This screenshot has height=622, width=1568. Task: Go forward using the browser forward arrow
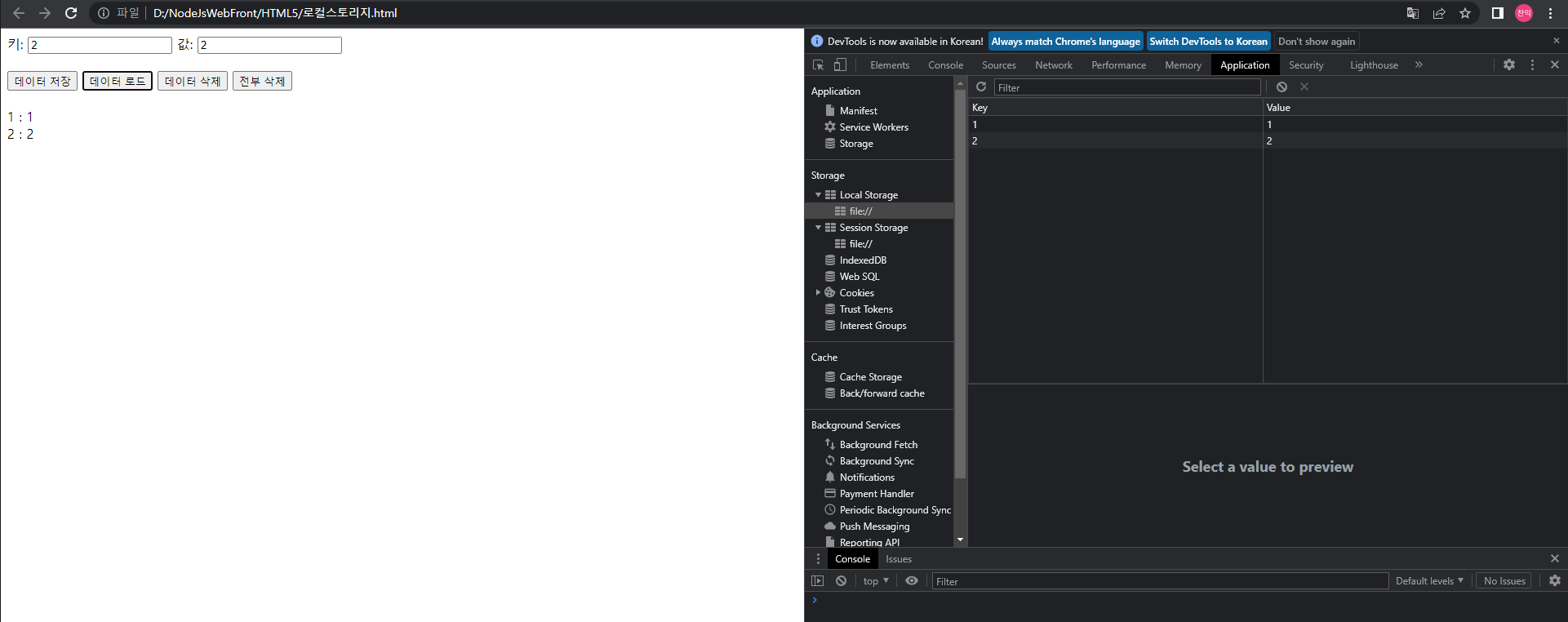coord(45,13)
